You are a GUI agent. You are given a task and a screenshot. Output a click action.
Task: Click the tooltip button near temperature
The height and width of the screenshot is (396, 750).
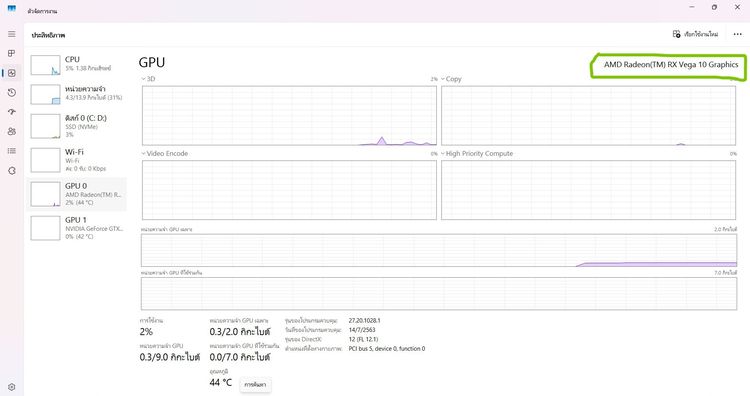(x=255, y=385)
